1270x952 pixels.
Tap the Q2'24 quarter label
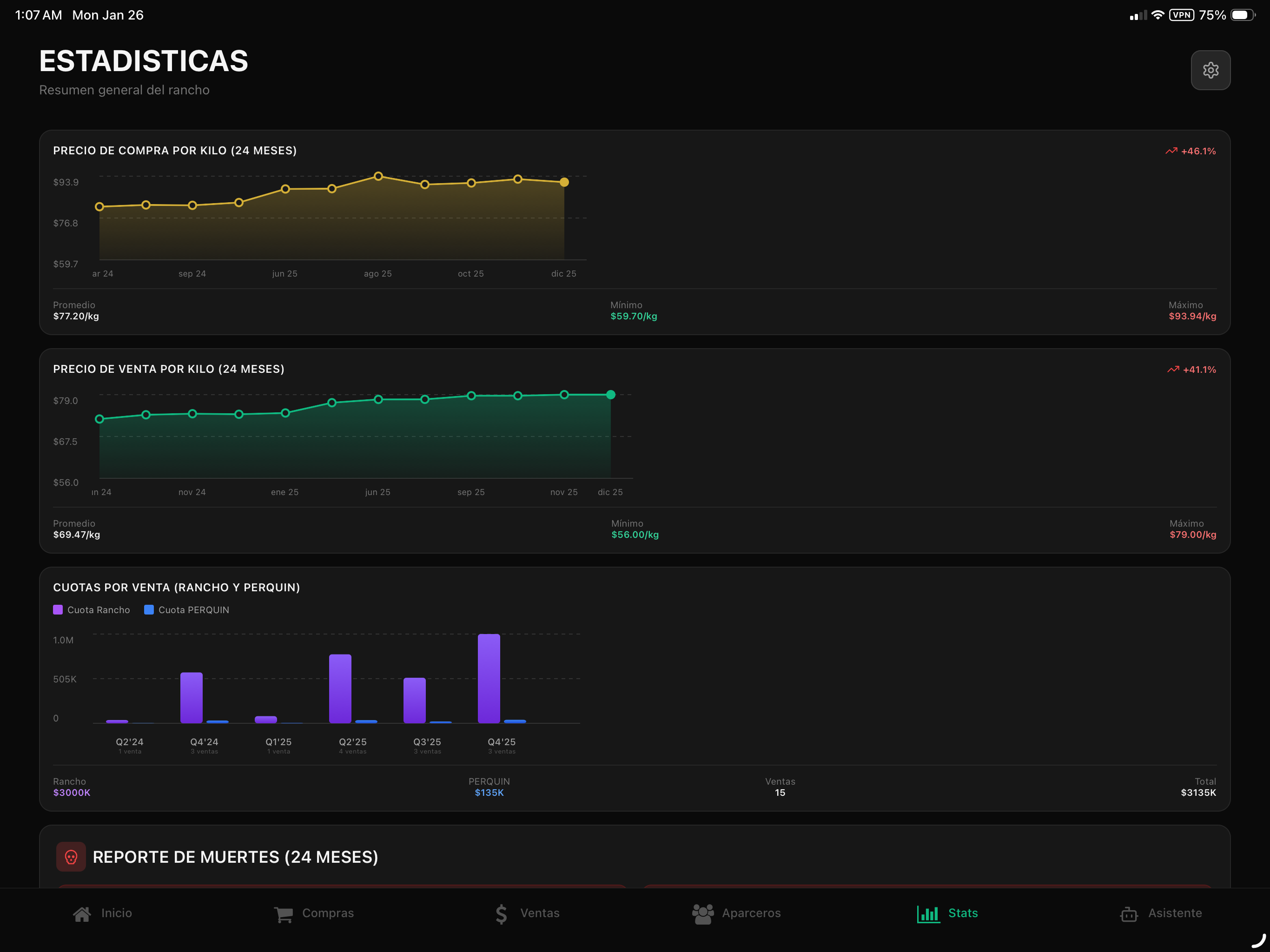tap(130, 742)
